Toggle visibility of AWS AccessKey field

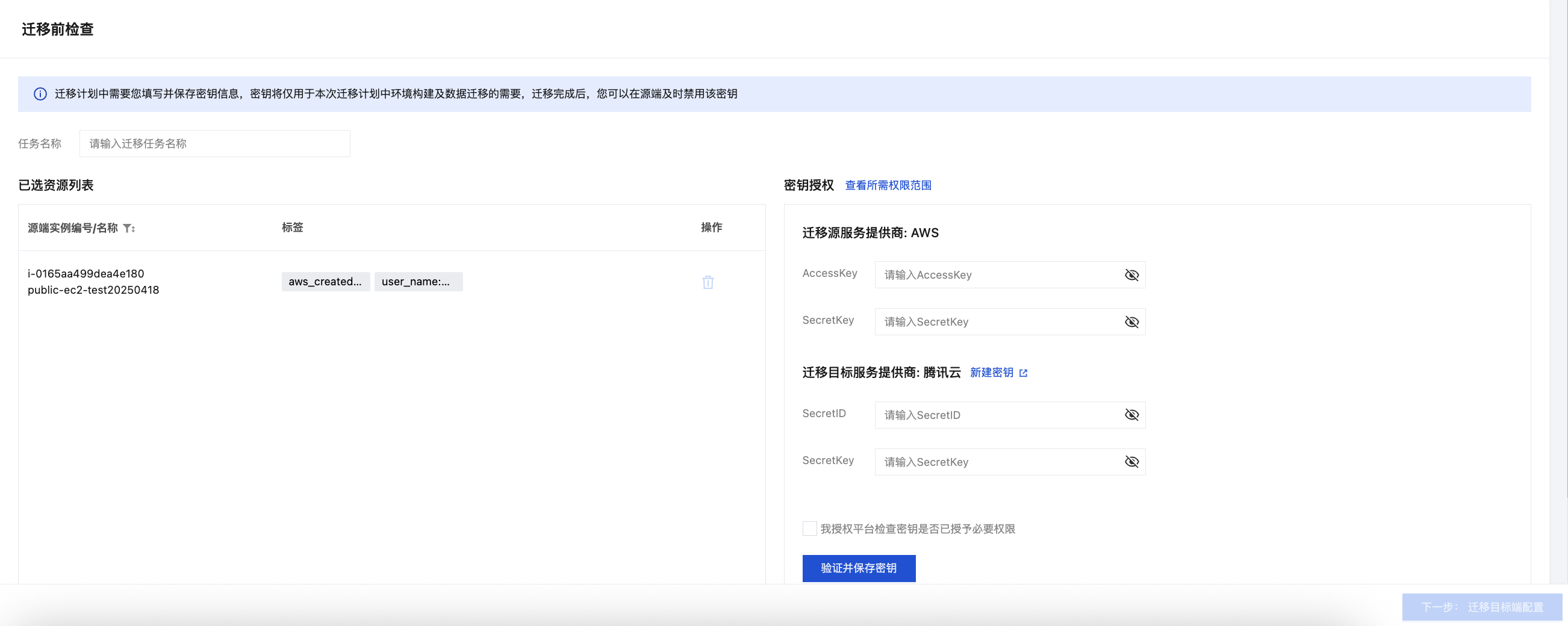(1131, 275)
